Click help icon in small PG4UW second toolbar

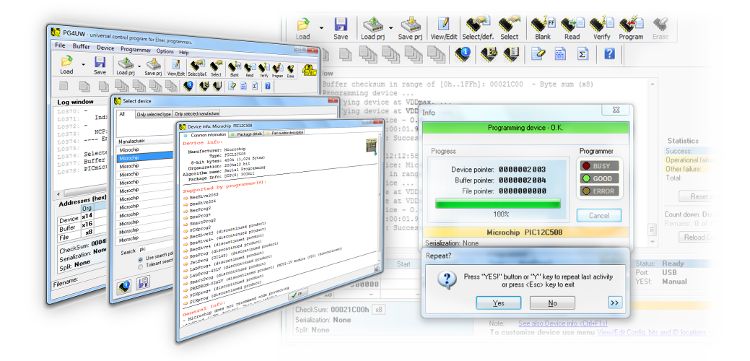[x=268, y=86]
